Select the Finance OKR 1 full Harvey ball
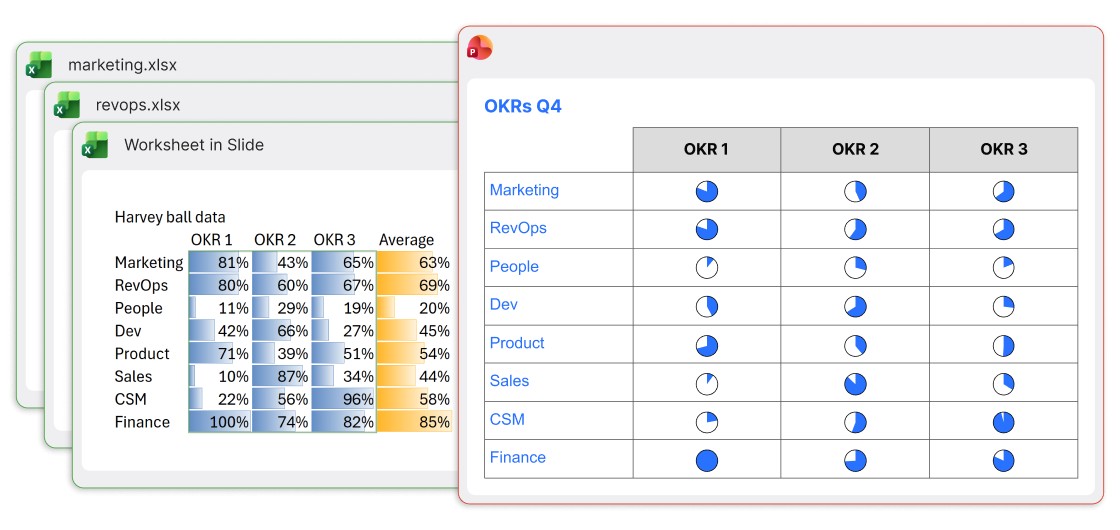The width and height of the screenshot is (1120, 530). (x=707, y=460)
